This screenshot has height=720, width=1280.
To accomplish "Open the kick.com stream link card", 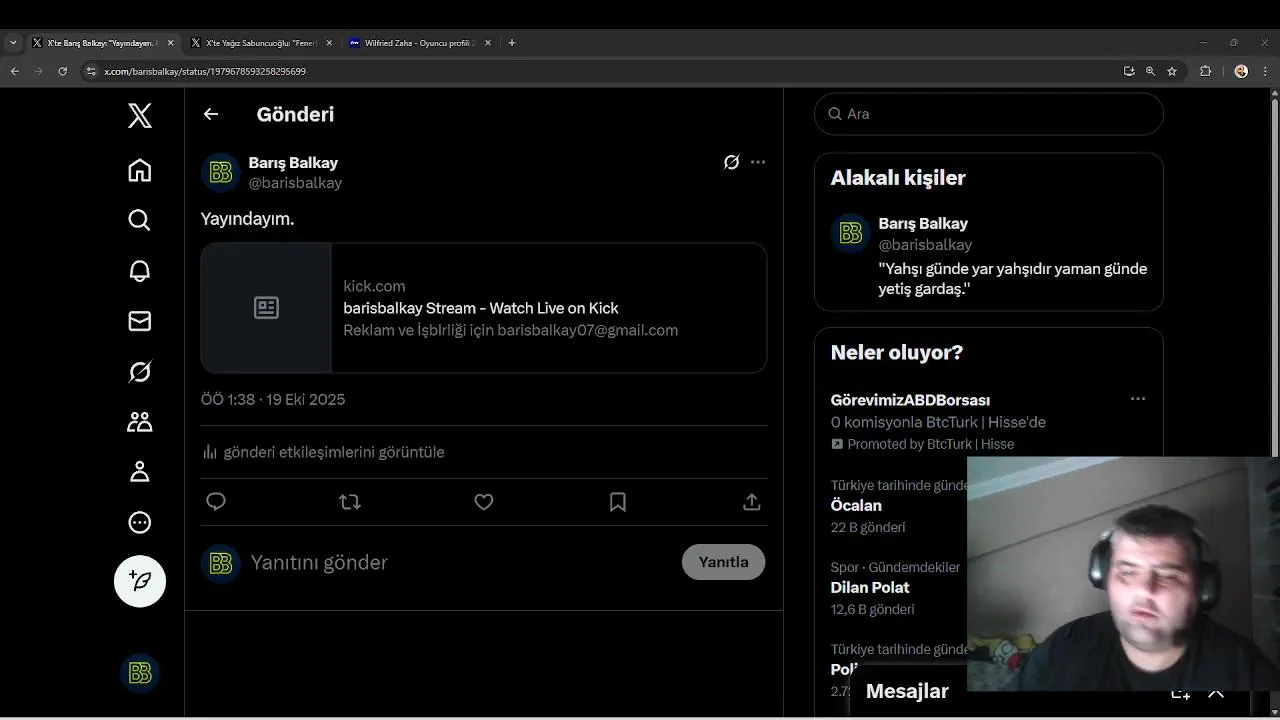I will point(484,308).
